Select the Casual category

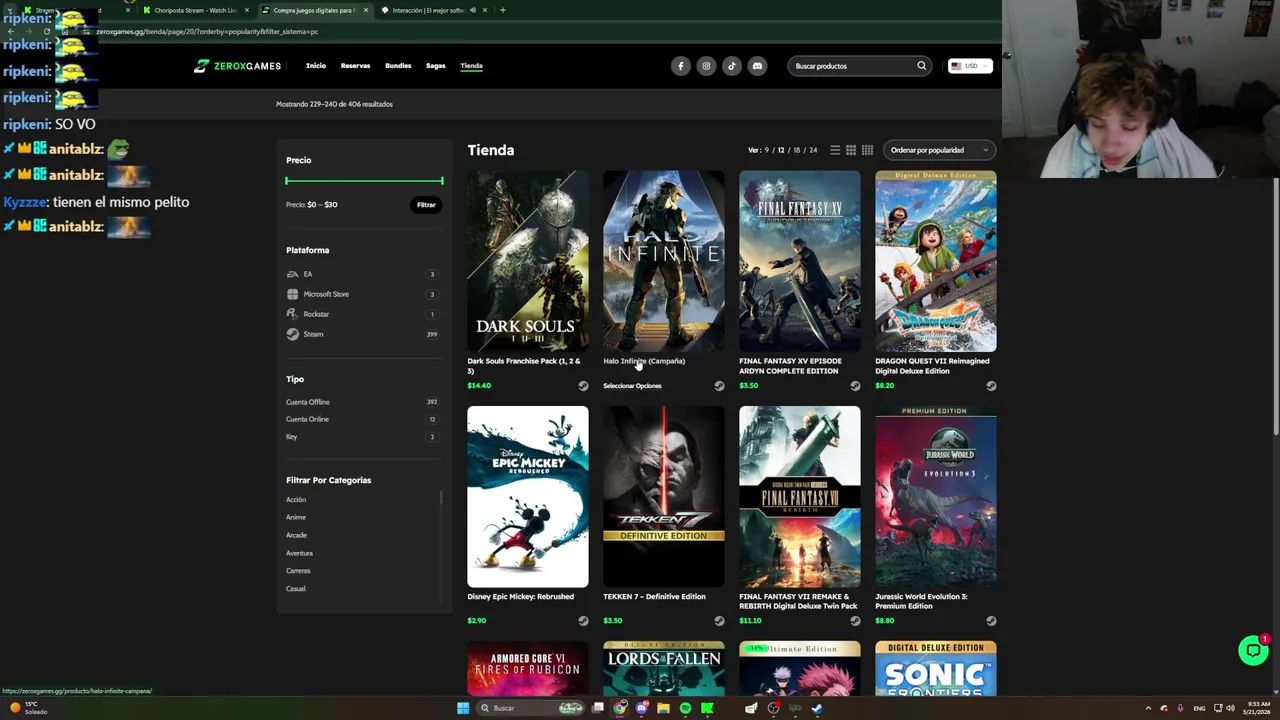pos(296,589)
